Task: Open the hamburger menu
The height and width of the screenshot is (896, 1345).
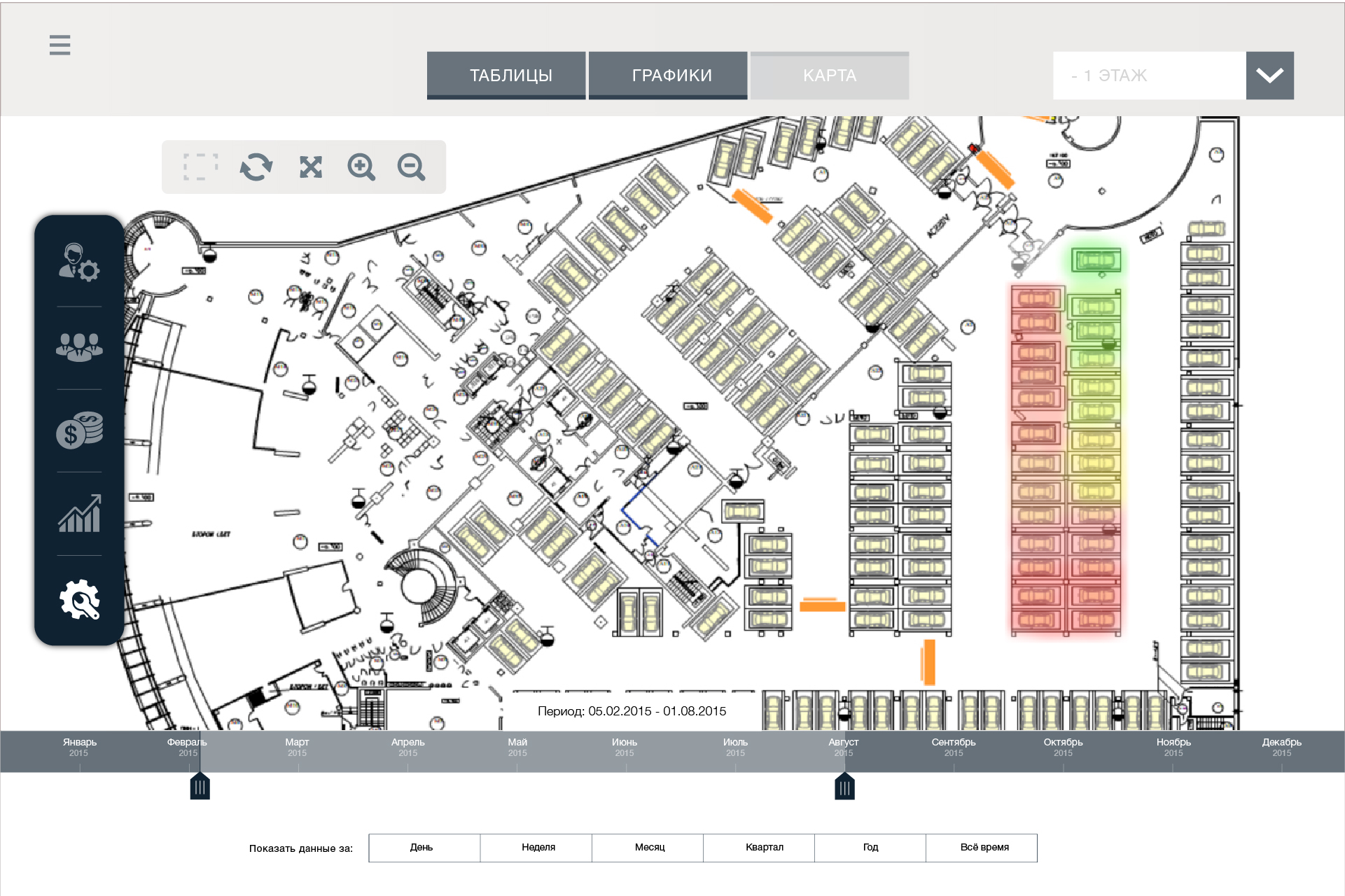Action: 60,45
